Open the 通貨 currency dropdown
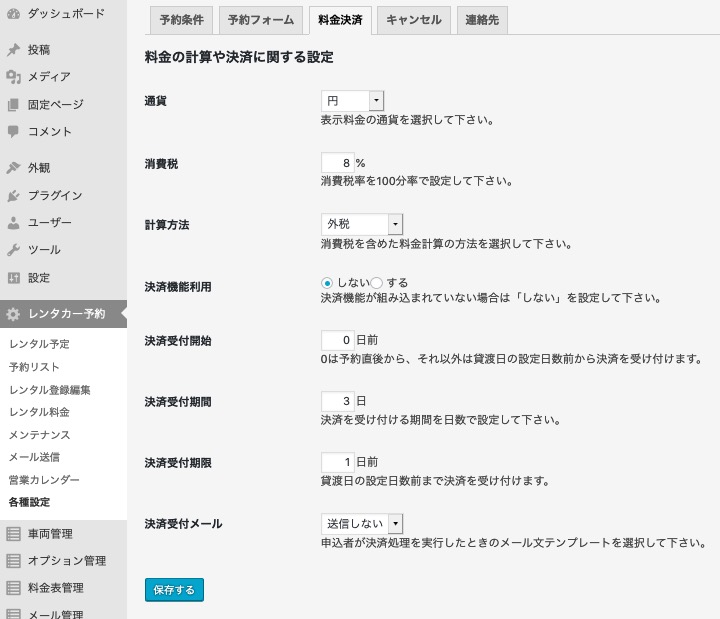 coord(352,101)
